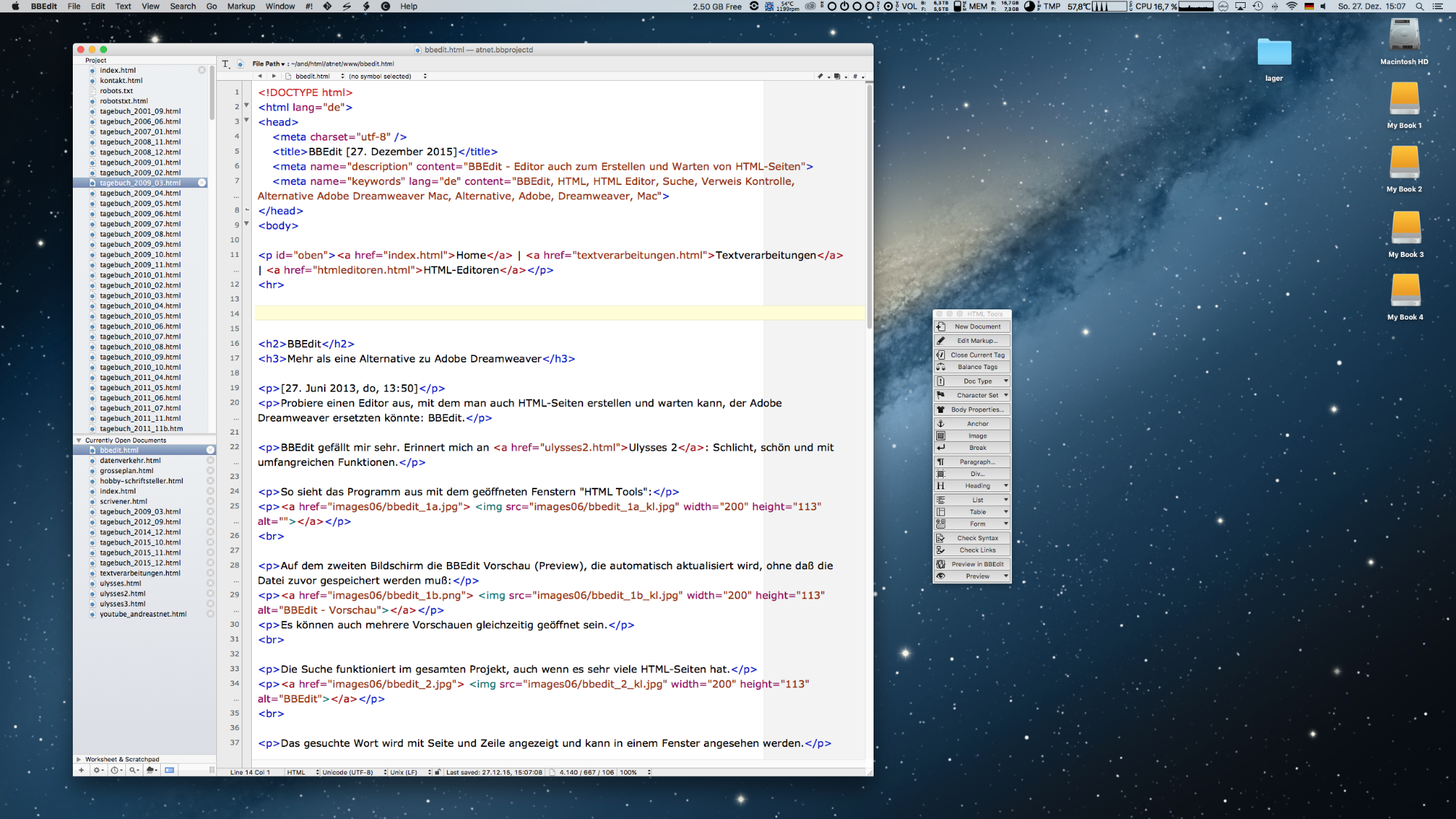Click the T text options toolbar icon
The image size is (1456, 819).
coord(226,64)
